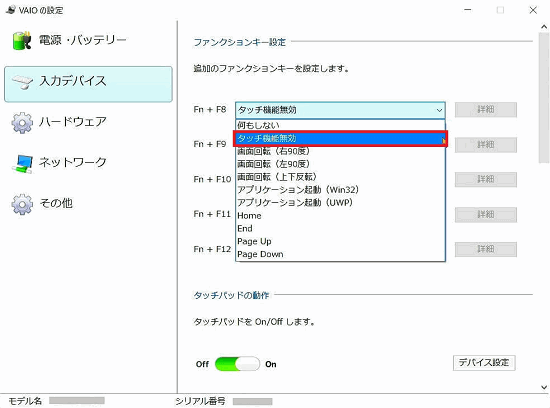This screenshot has width=550, height=408.
Task: Pick アプリケーション起動（UWP）option
Action: (340, 202)
